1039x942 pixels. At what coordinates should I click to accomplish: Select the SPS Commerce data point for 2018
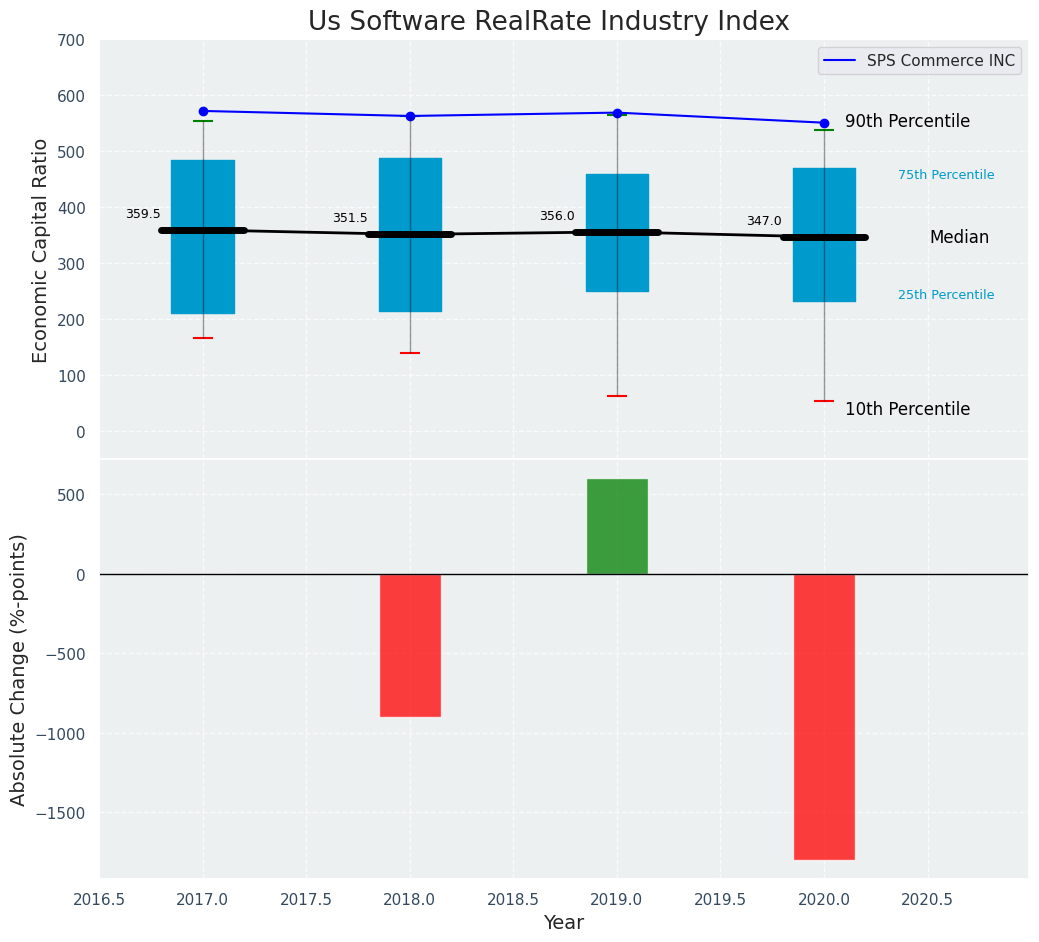410,117
